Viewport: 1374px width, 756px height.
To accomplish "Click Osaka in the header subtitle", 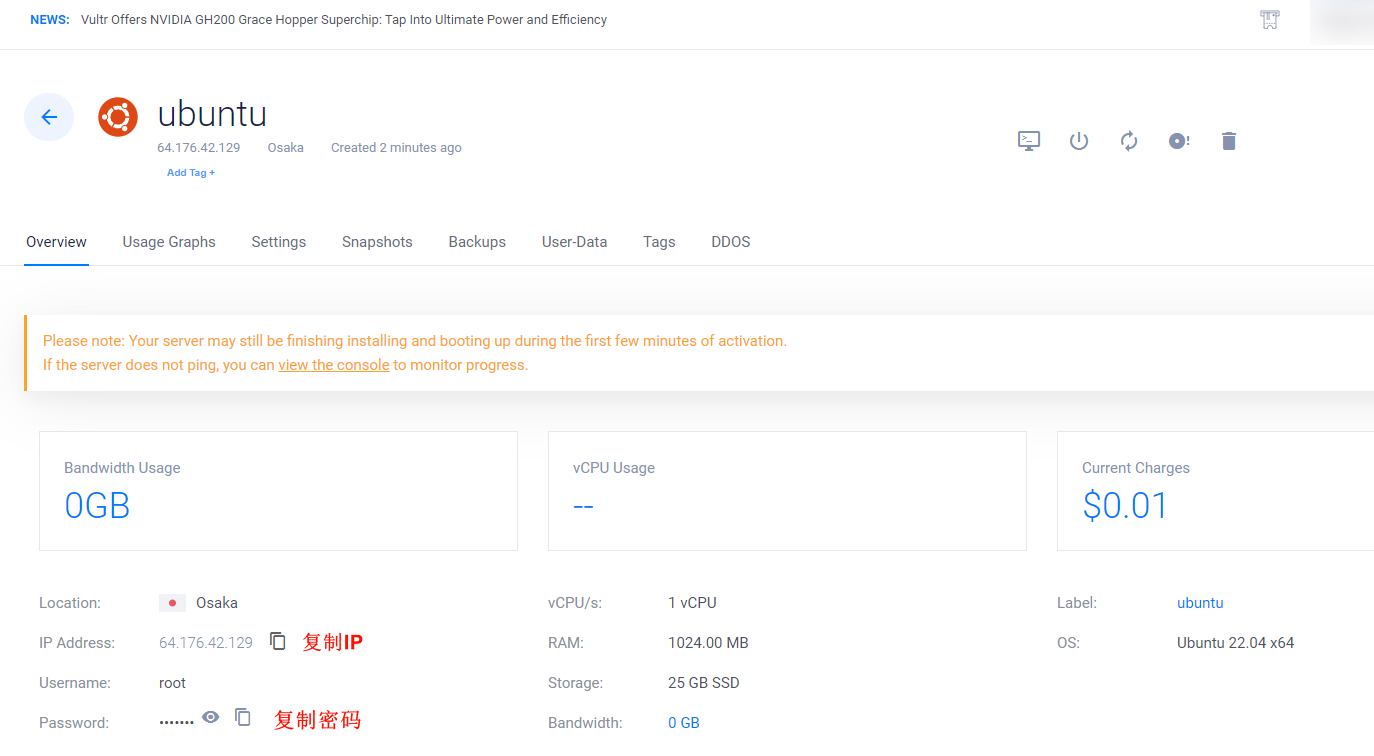I will [286, 148].
